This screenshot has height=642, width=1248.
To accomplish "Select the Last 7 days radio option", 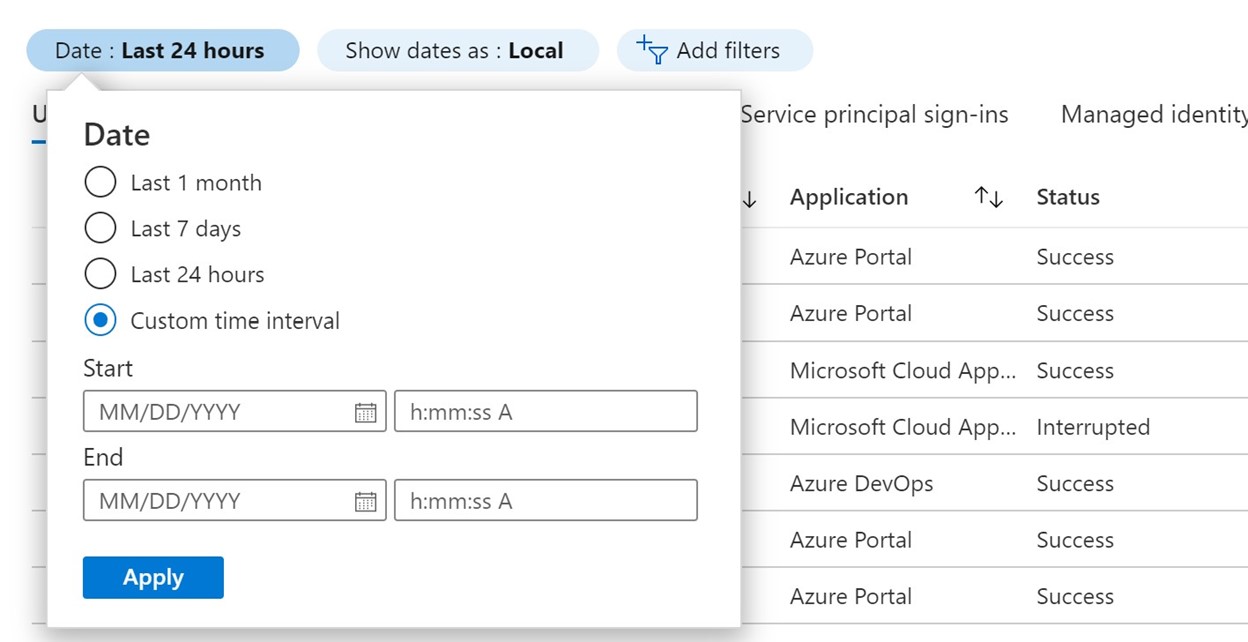I will (101, 229).
